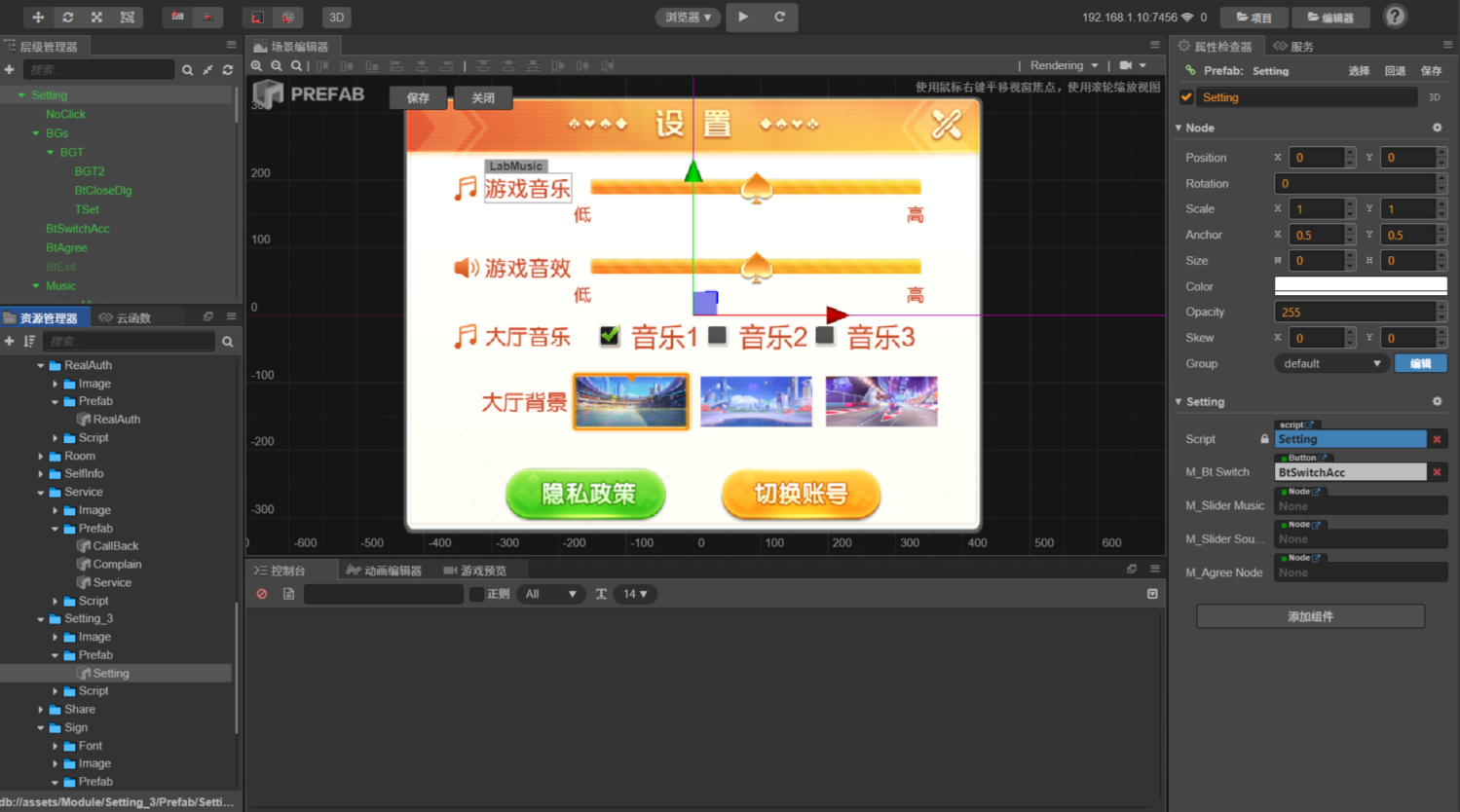Click the help question mark icon

(x=1395, y=17)
